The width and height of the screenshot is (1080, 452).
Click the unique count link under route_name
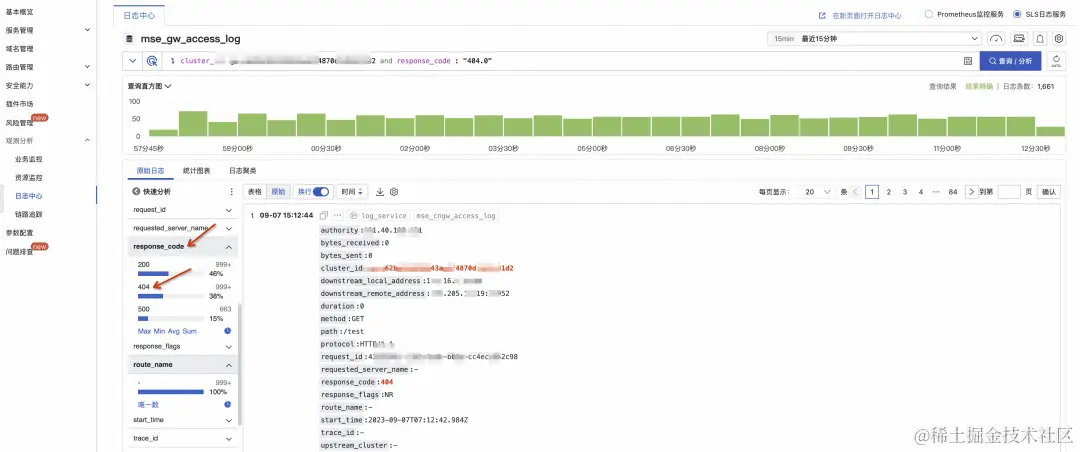click(148, 404)
